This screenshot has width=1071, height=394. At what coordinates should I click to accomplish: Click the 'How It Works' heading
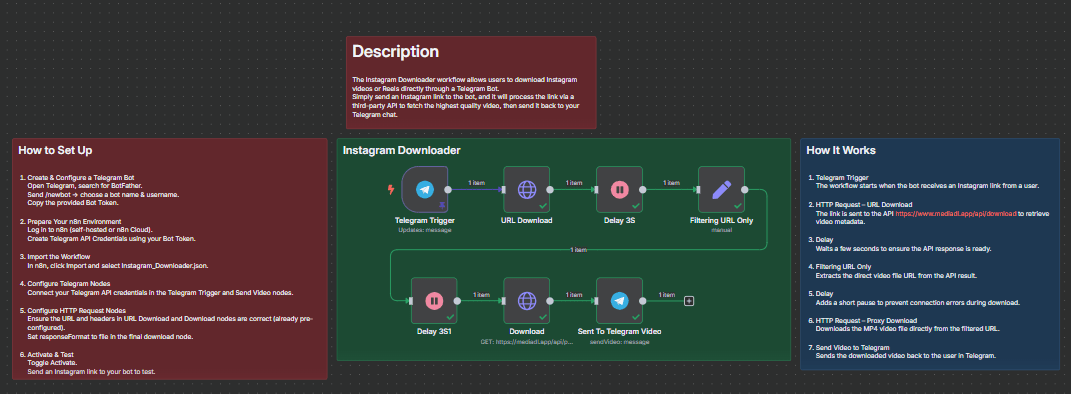coord(841,150)
